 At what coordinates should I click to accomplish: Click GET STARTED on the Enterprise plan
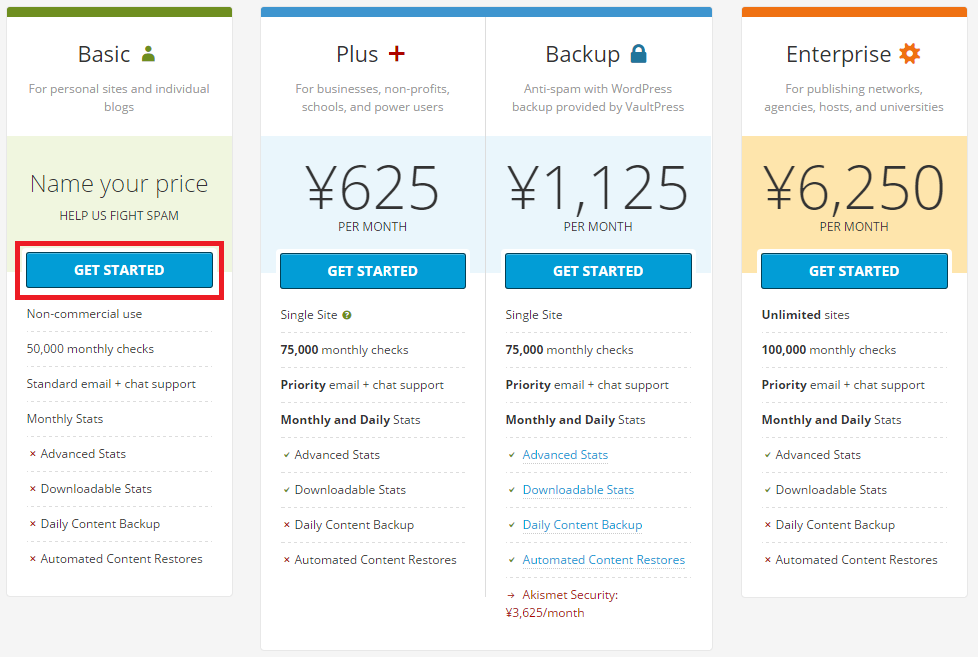854,270
